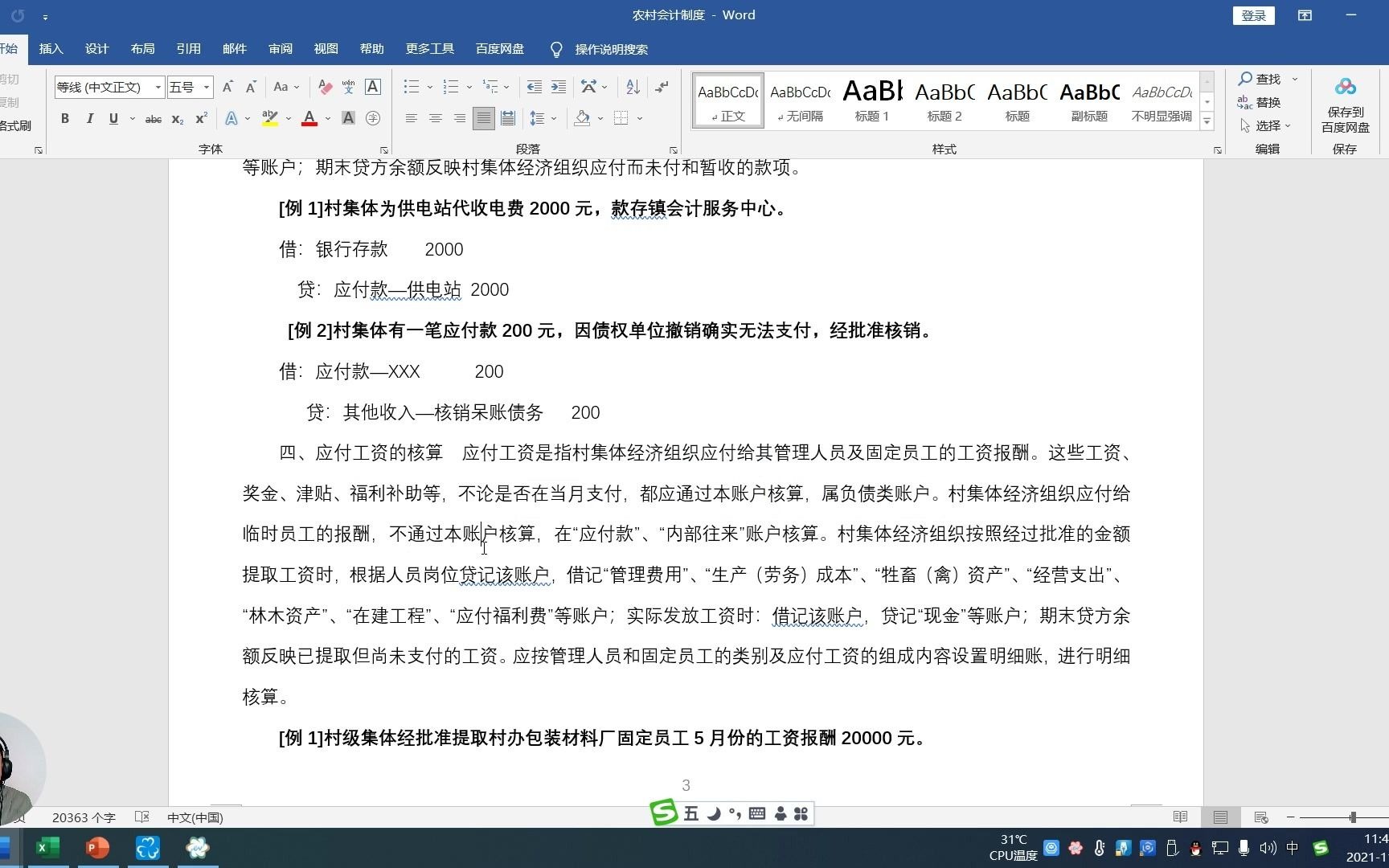Toggle strikethrough text button
Viewport: 1389px width, 868px height.
pos(153,118)
